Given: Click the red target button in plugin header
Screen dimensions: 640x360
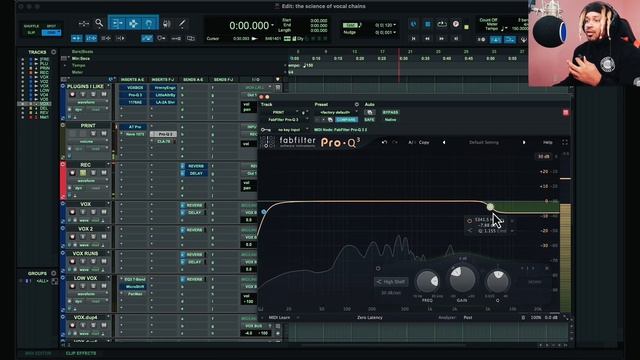Looking at the screenshot, I should (566, 112).
